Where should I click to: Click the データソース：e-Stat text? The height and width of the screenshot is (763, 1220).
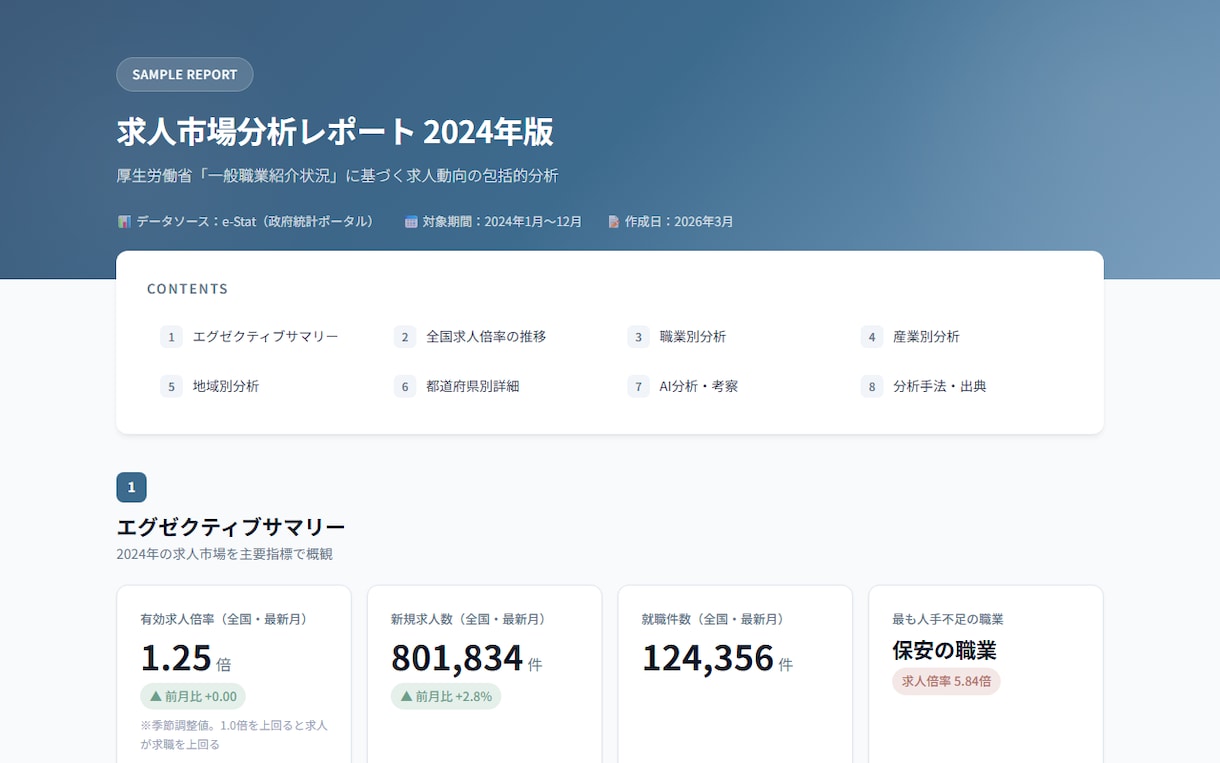click(256, 222)
